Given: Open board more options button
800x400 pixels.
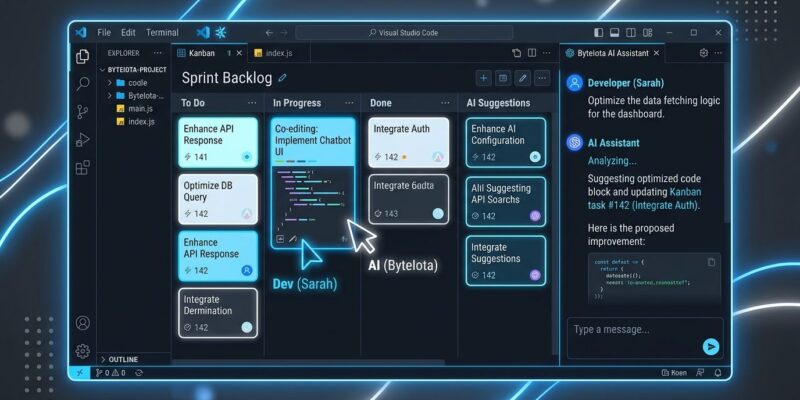Looking at the screenshot, I should [x=542, y=78].
